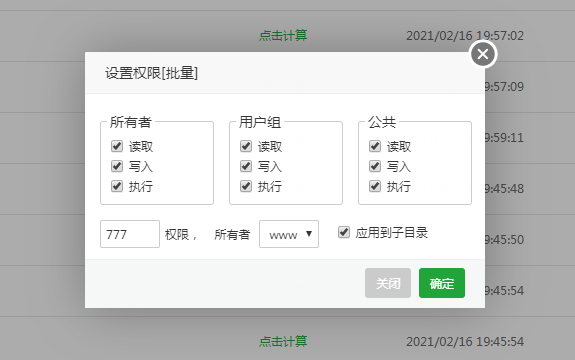Click the gray 关闭 button
Screen dimensions: 575x360
pyautogui.click(x=388, y=283)
